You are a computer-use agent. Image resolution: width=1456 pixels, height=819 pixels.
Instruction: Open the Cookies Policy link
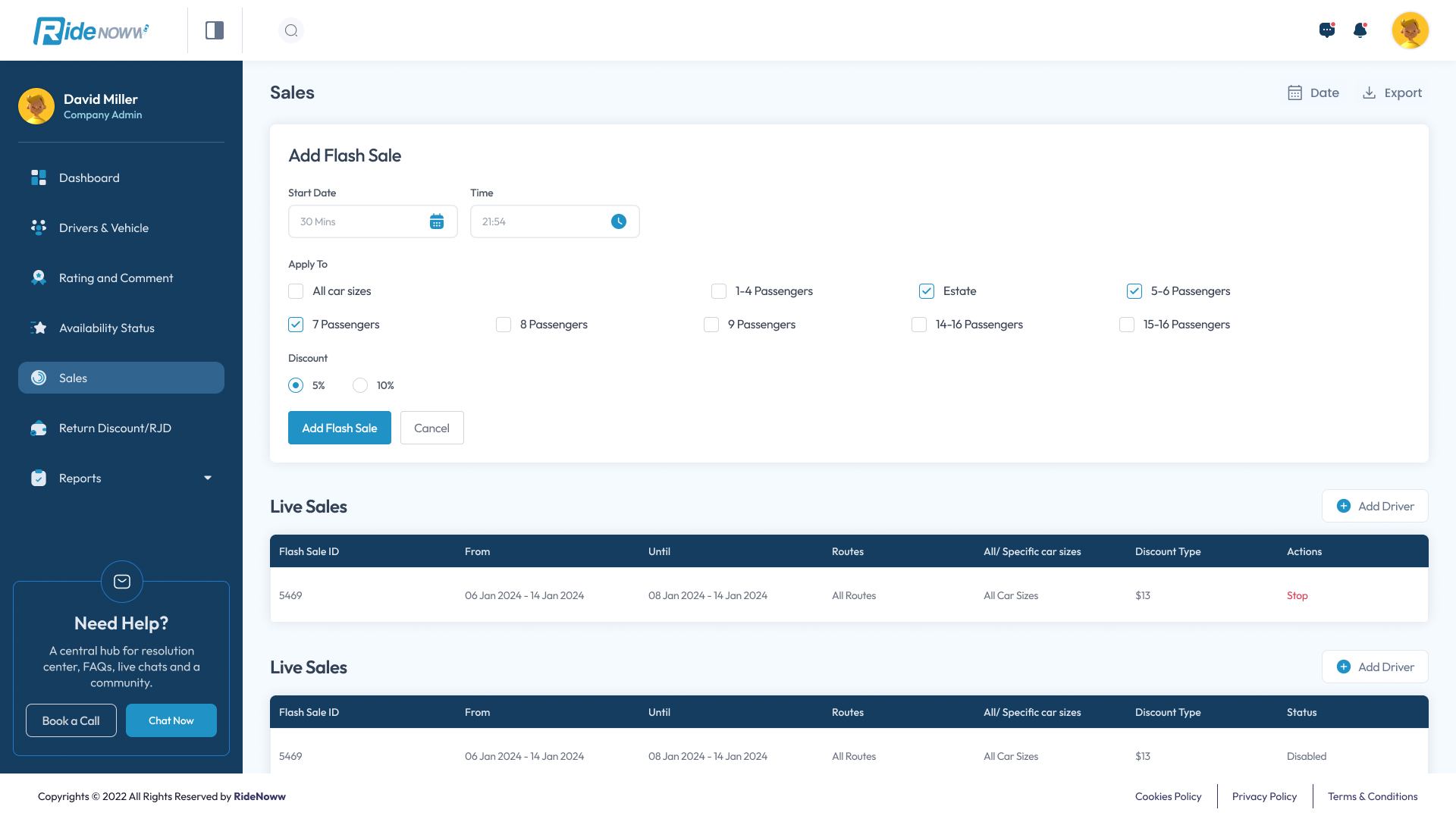(1169, 796)
